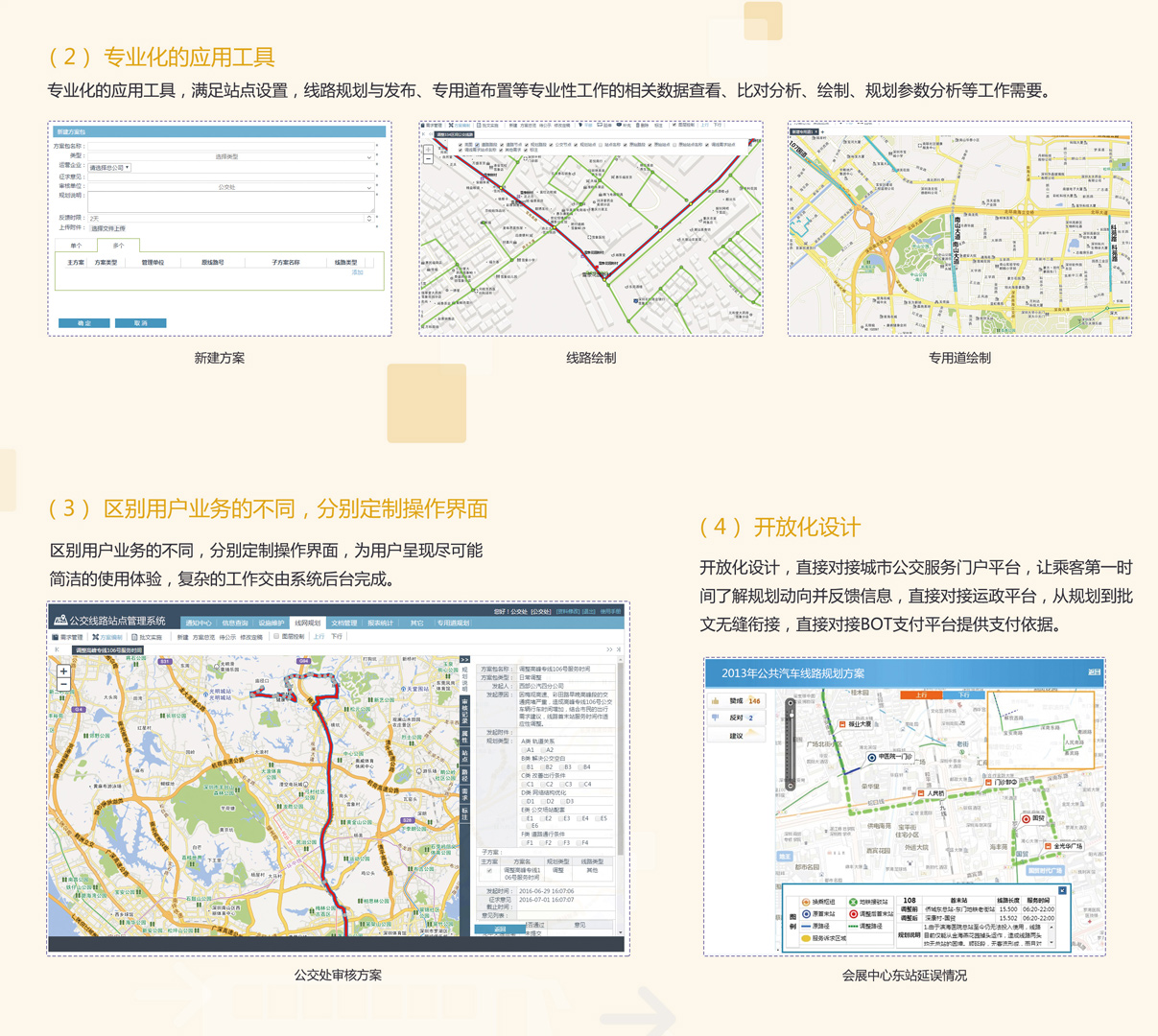1158x1036 pixels.
Task: Switch to the 线网规划 tab
Action: [307, 623]
